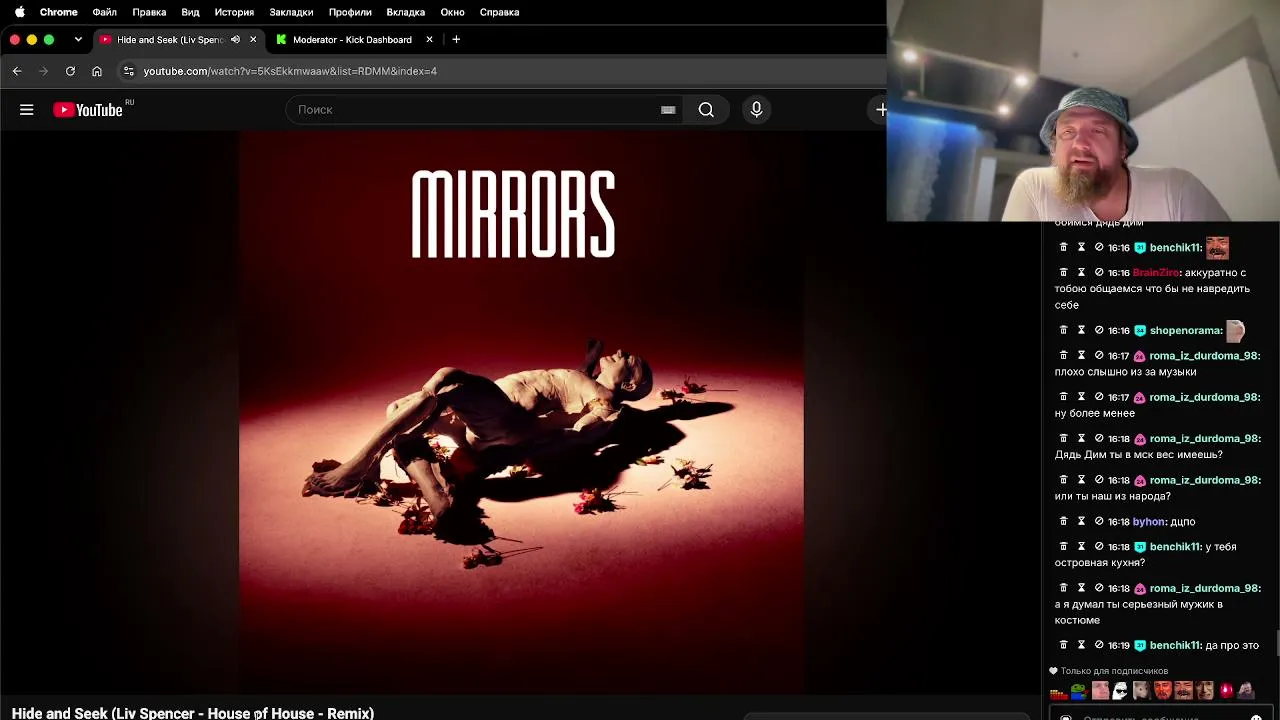Timeout author of "ну более менее" message
The image size is (1280, 720).
(x=1081, y=397)
